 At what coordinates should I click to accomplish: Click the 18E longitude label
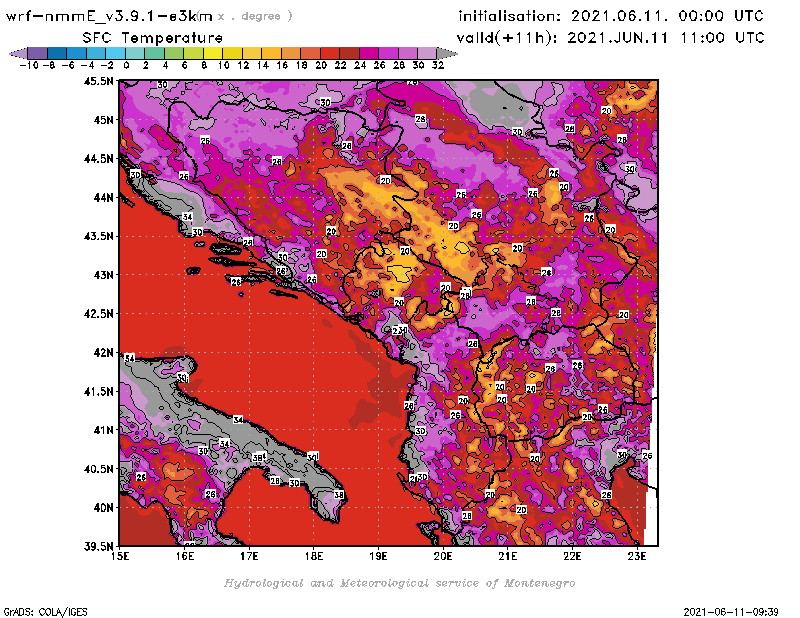click(314, 556)
